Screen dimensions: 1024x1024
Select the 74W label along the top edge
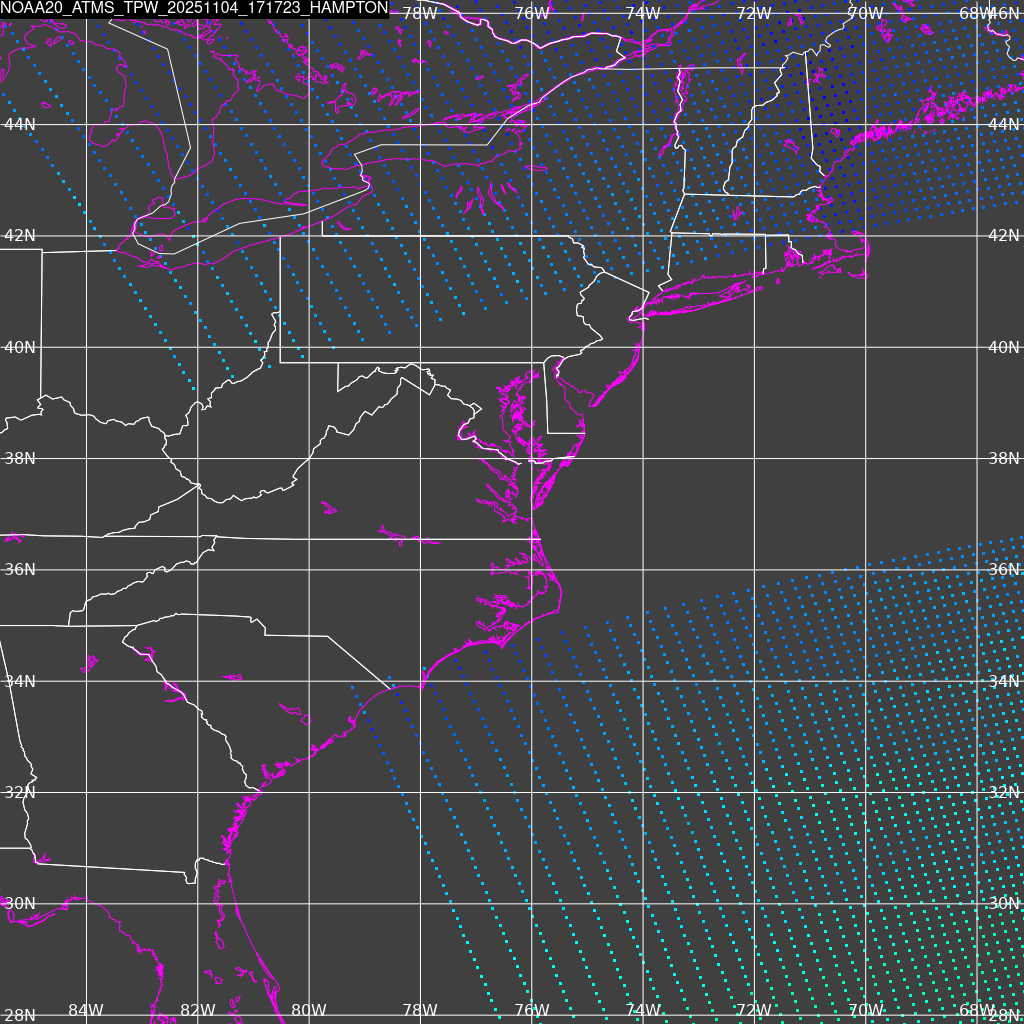tap(642, 13)
